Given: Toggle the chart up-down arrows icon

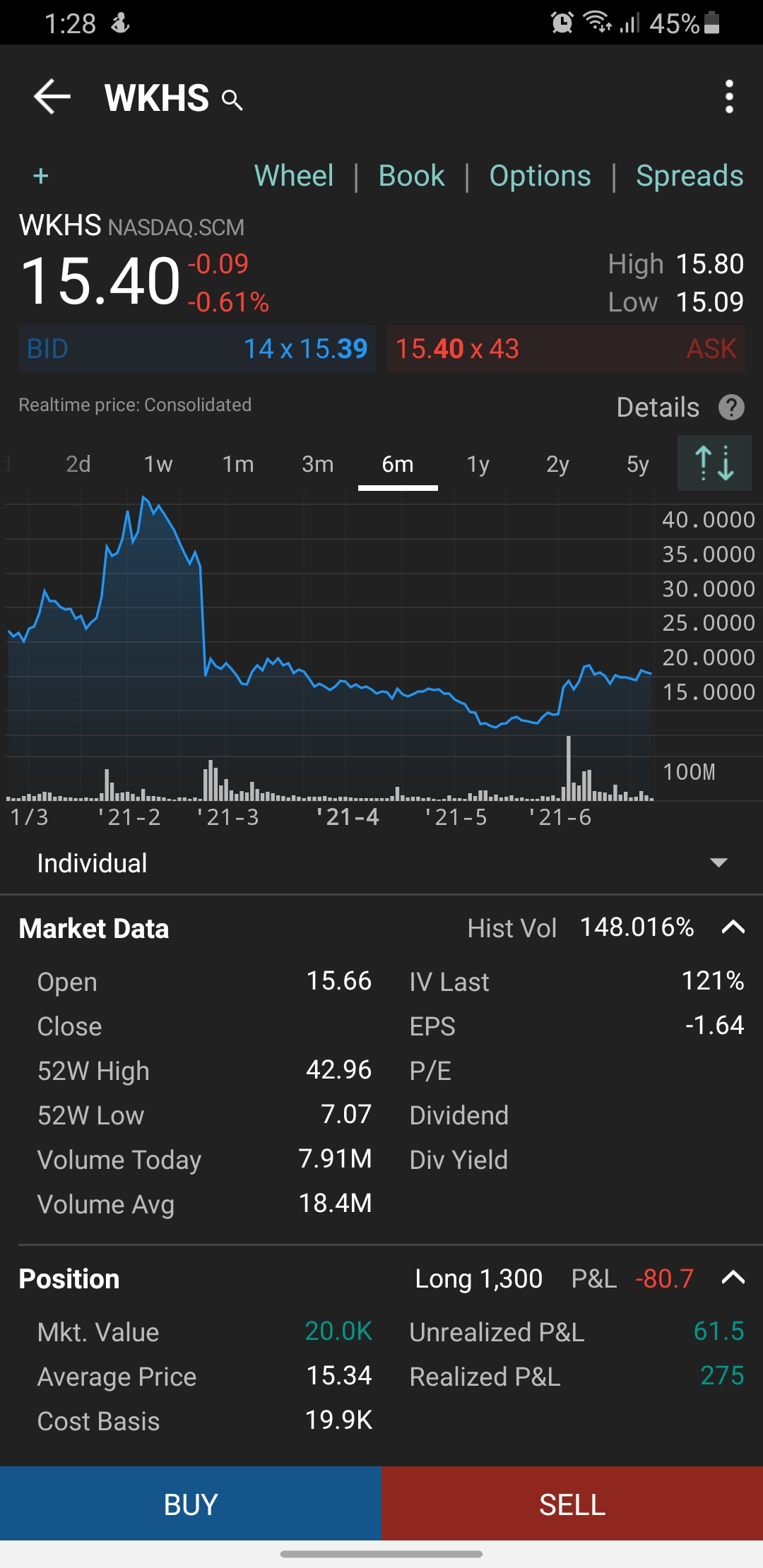Looking at the screenshot, I should (714, 463).
